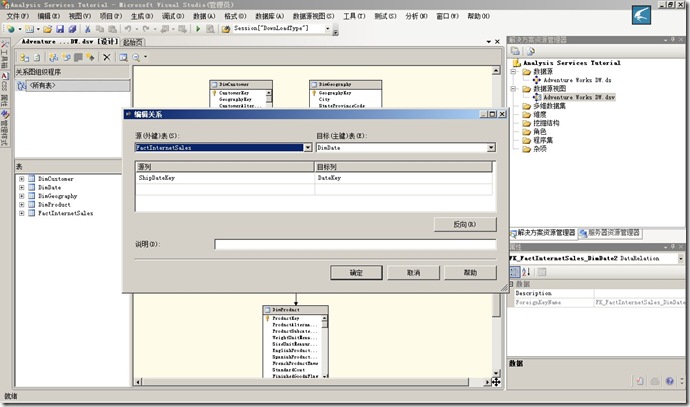This screenshot has height=407, width=690.
Task: Click the 说明 description input field
Action: click(355, 244)
